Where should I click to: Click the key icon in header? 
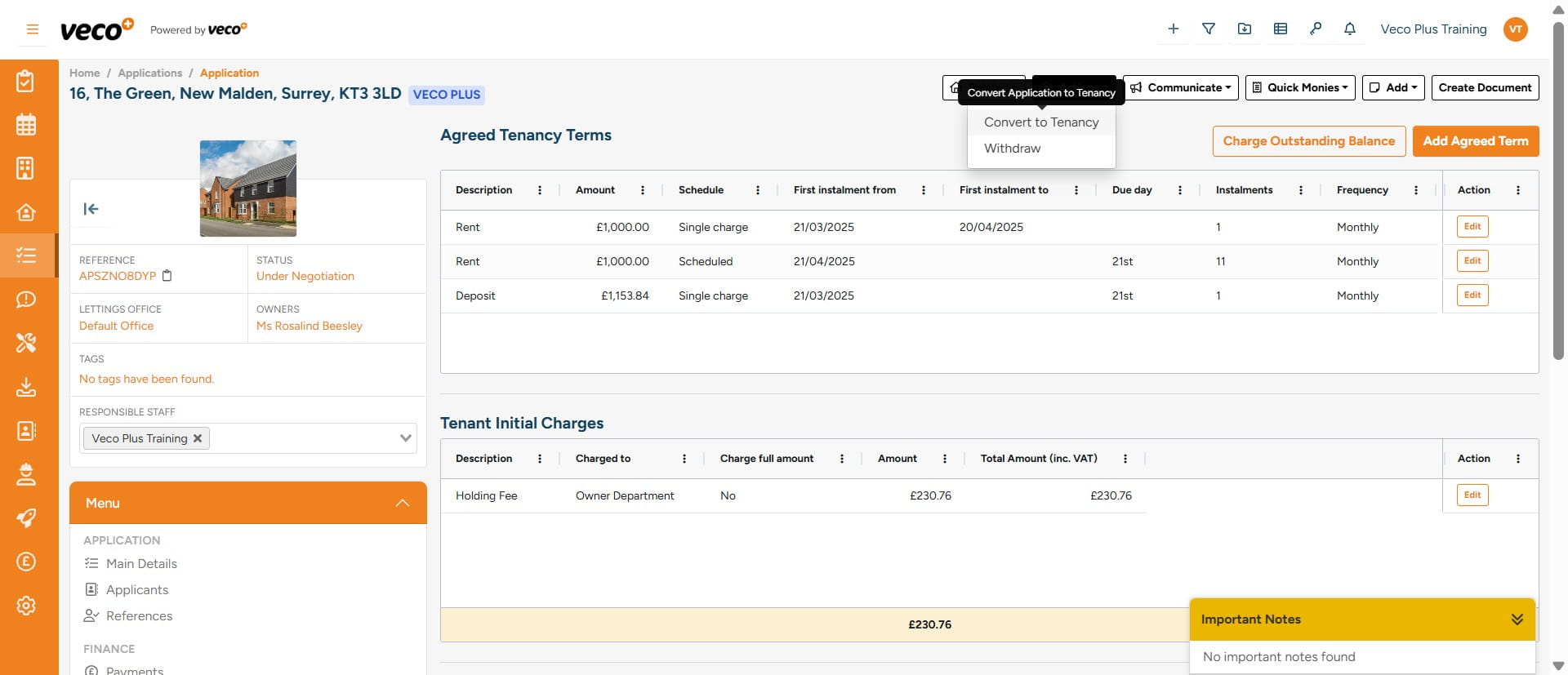[1315, 29]
